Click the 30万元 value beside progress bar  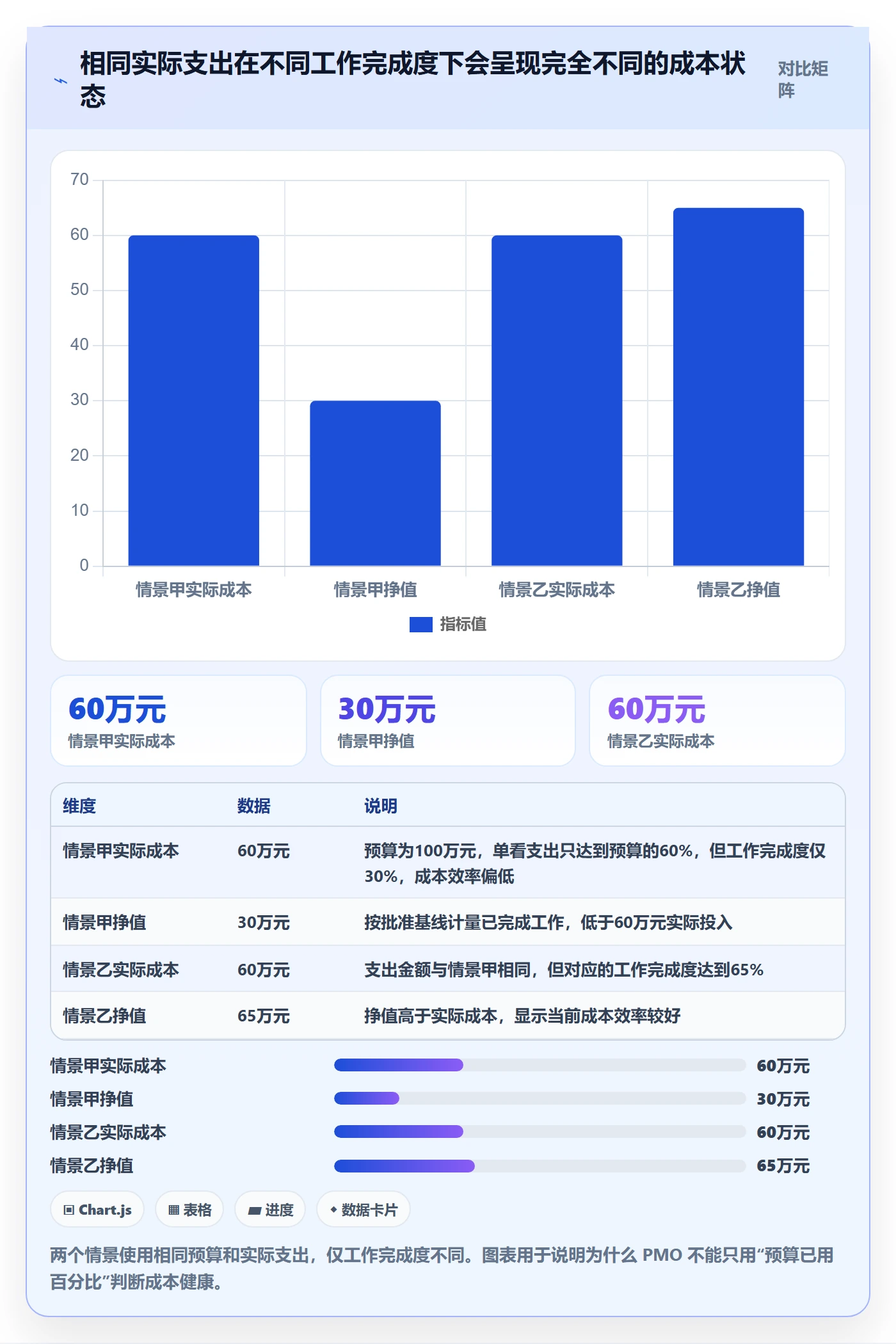click(783, 1099)
